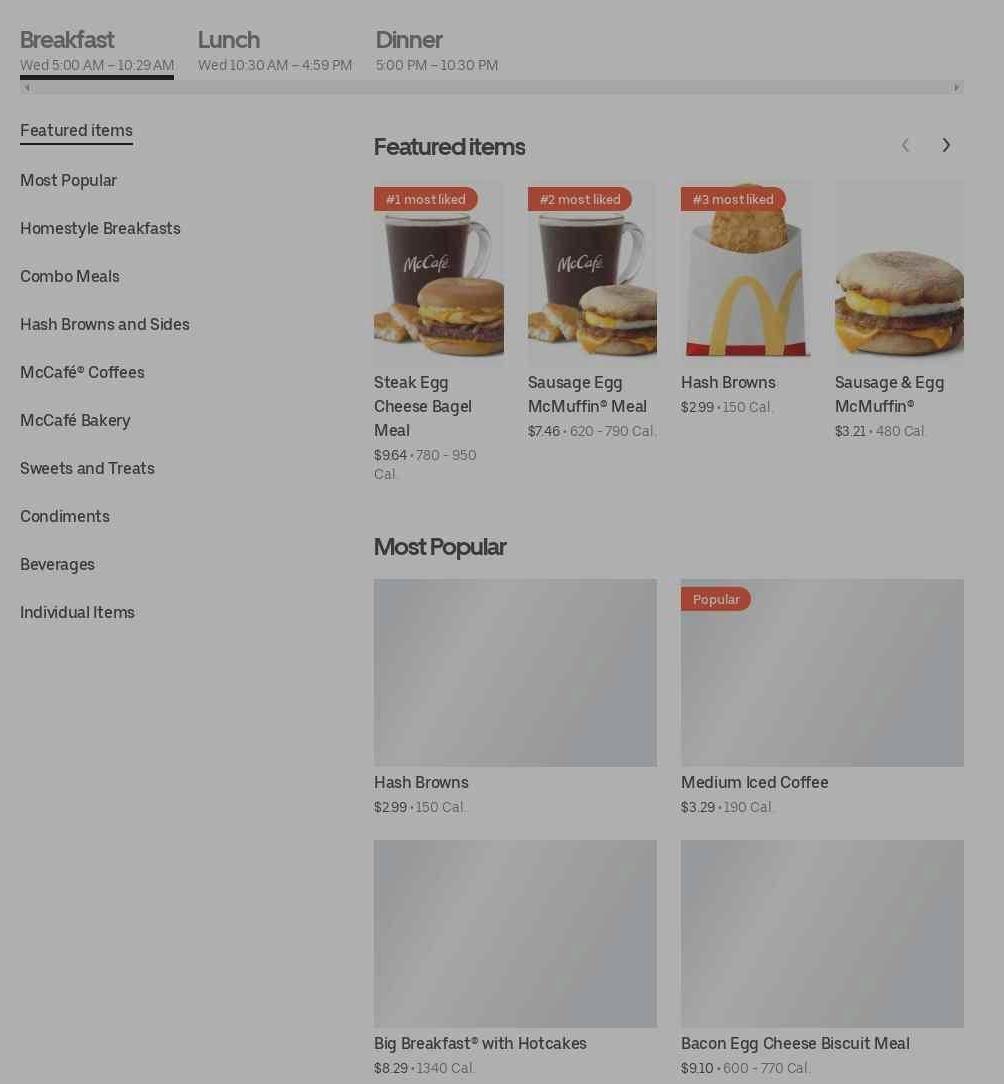Click the right arrow of the menu scrollbar
1004x1084 pixels.
click(956, 87)
